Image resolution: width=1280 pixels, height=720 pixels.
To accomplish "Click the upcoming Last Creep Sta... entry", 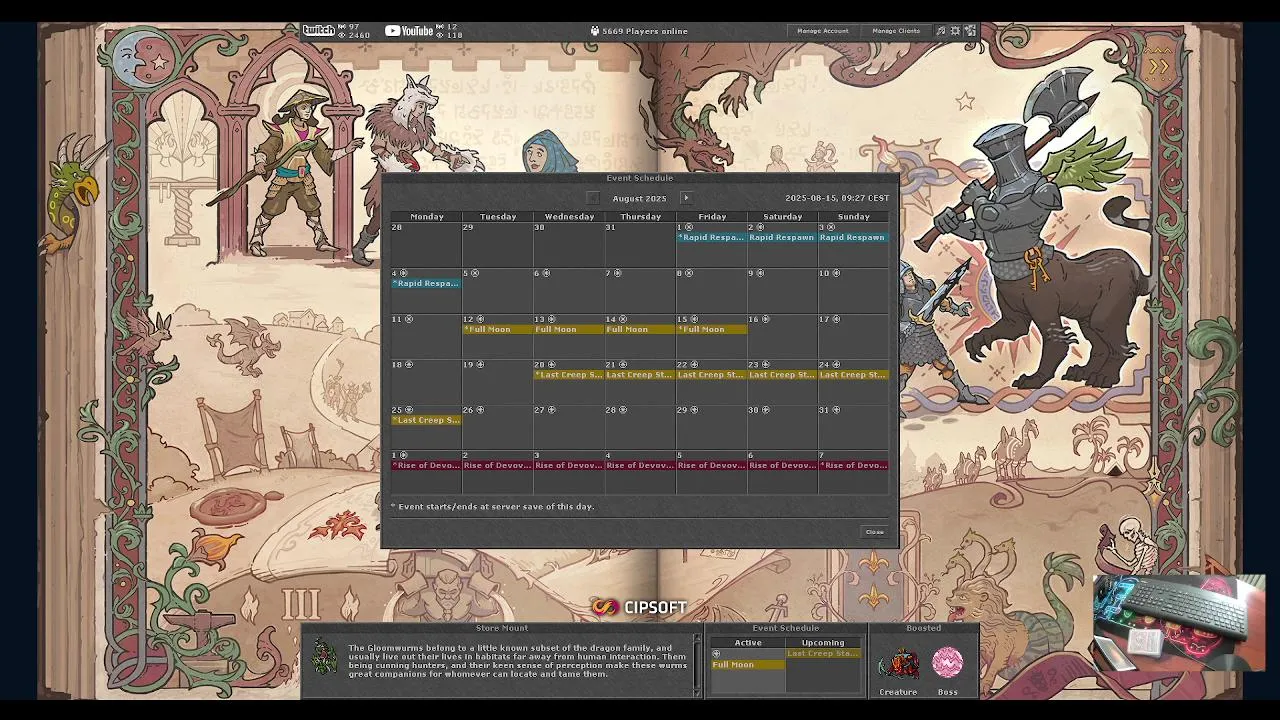I will [823, 654].
